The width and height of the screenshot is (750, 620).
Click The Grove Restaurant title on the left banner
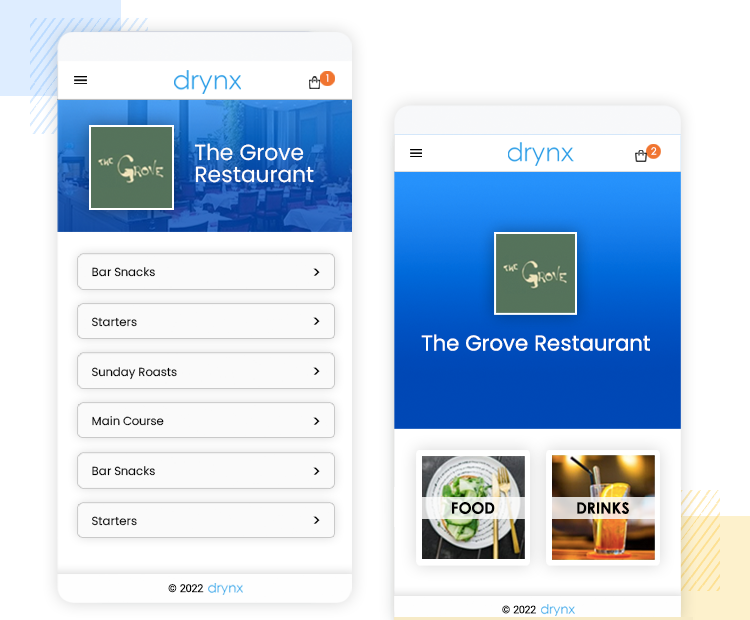click(254, 164)
